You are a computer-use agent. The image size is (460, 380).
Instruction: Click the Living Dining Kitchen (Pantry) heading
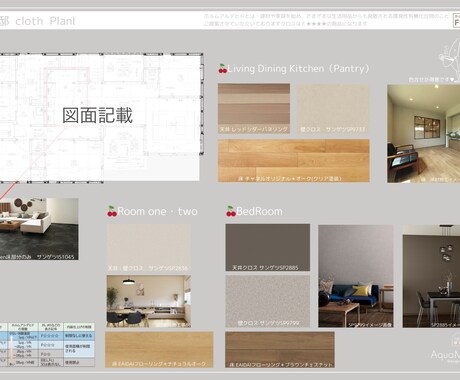pyautogui.click(x=298, y=69)
